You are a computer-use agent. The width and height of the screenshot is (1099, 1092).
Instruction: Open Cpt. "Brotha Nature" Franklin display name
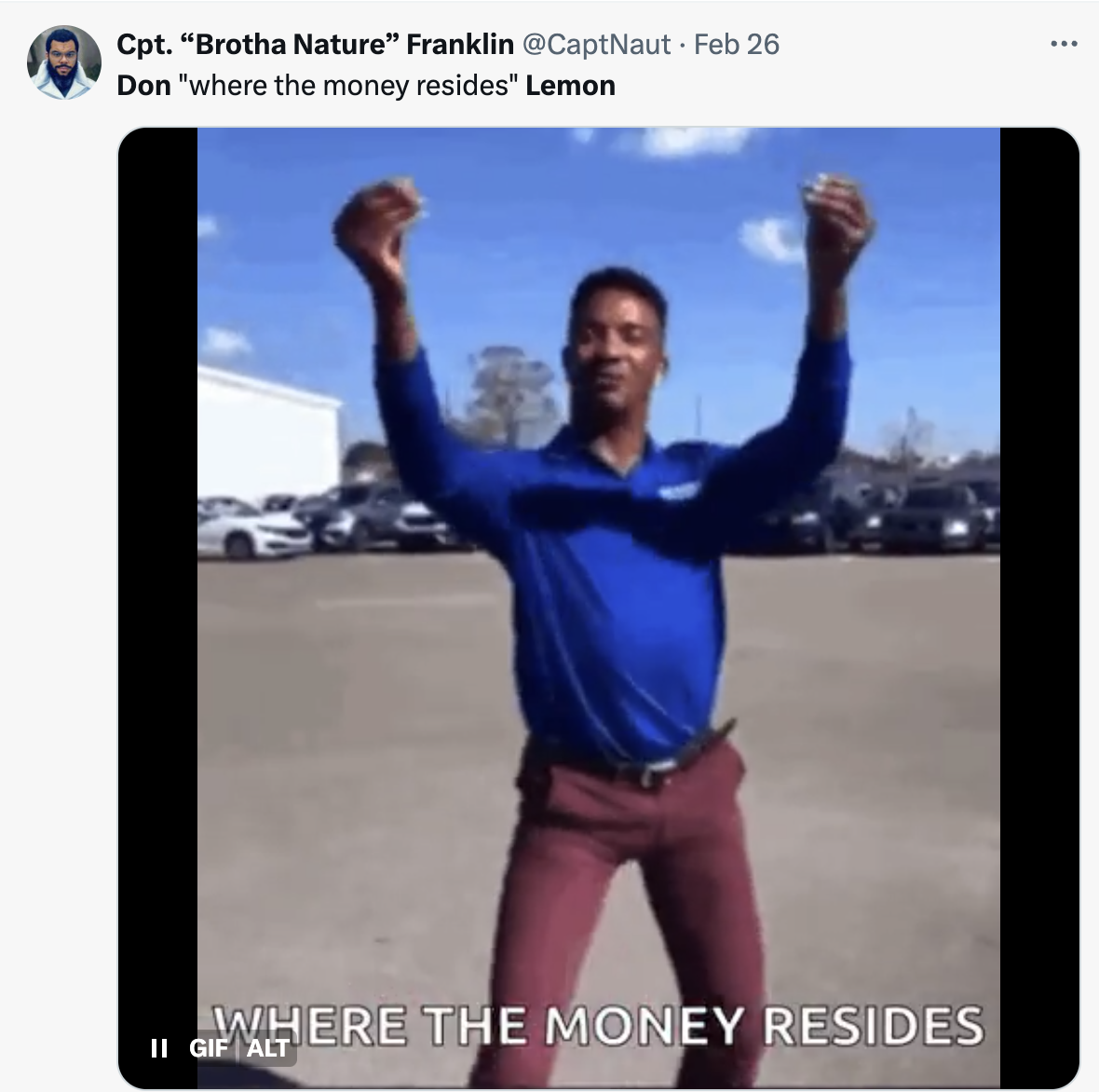[x=315, y=44]
